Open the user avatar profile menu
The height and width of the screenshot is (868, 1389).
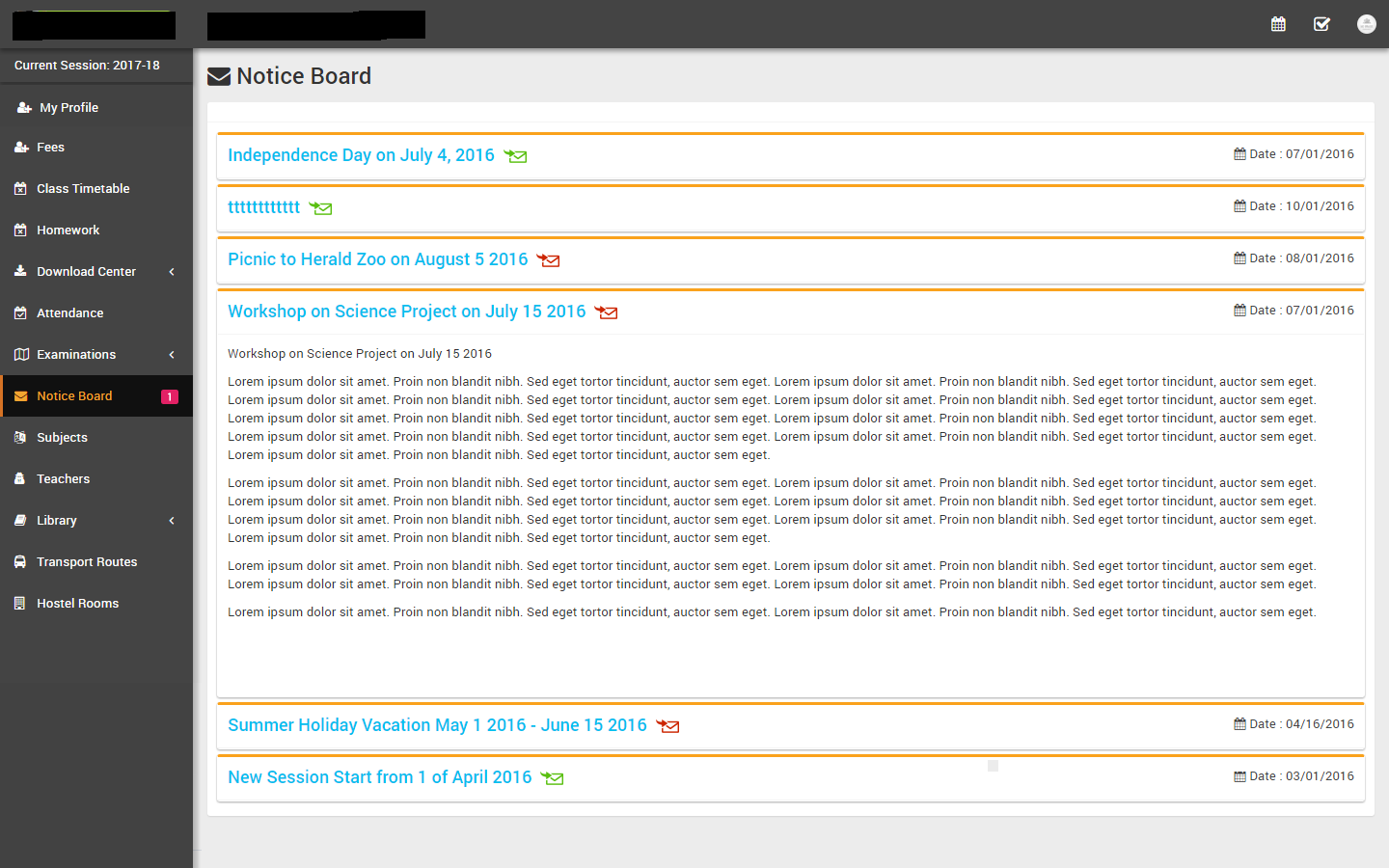(1366, 24)
